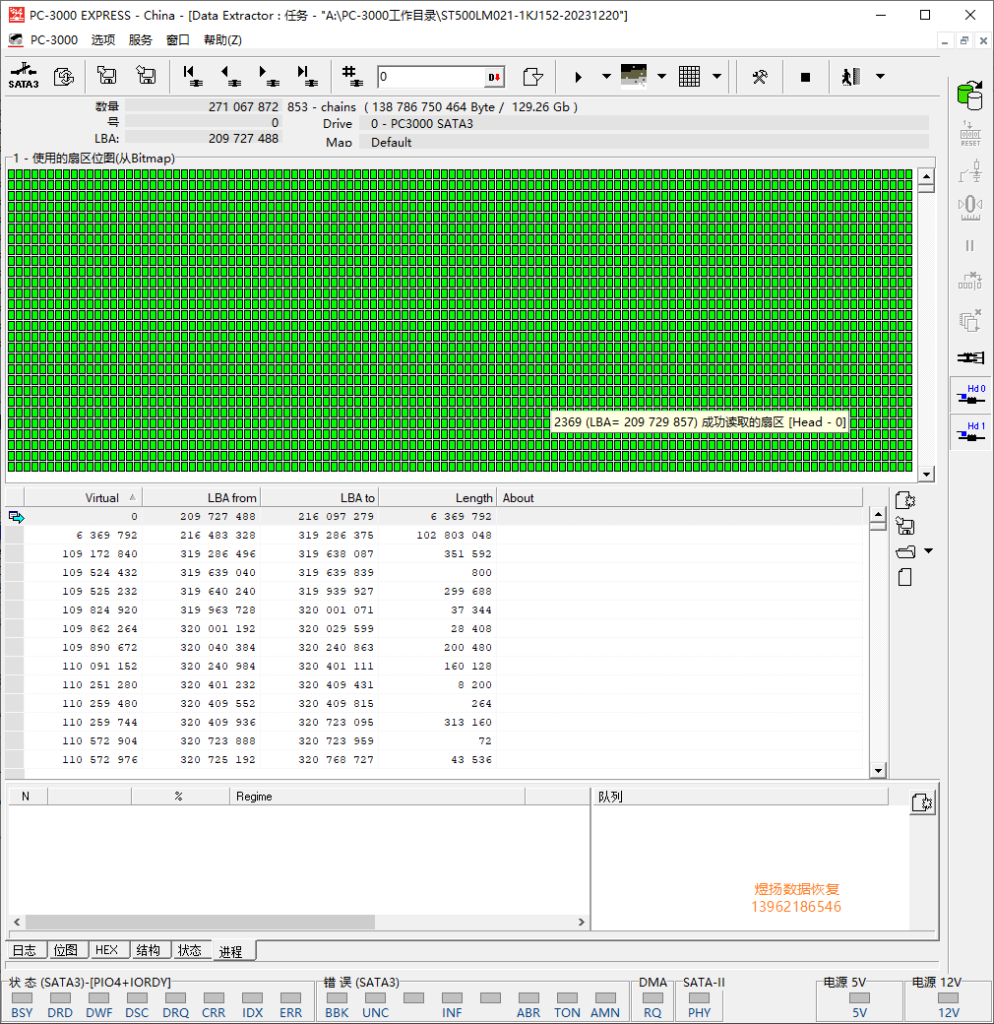The height and width of the screenshot is (1024, 994).
Task: Open the 服务 menu
Action: [140, 40]
